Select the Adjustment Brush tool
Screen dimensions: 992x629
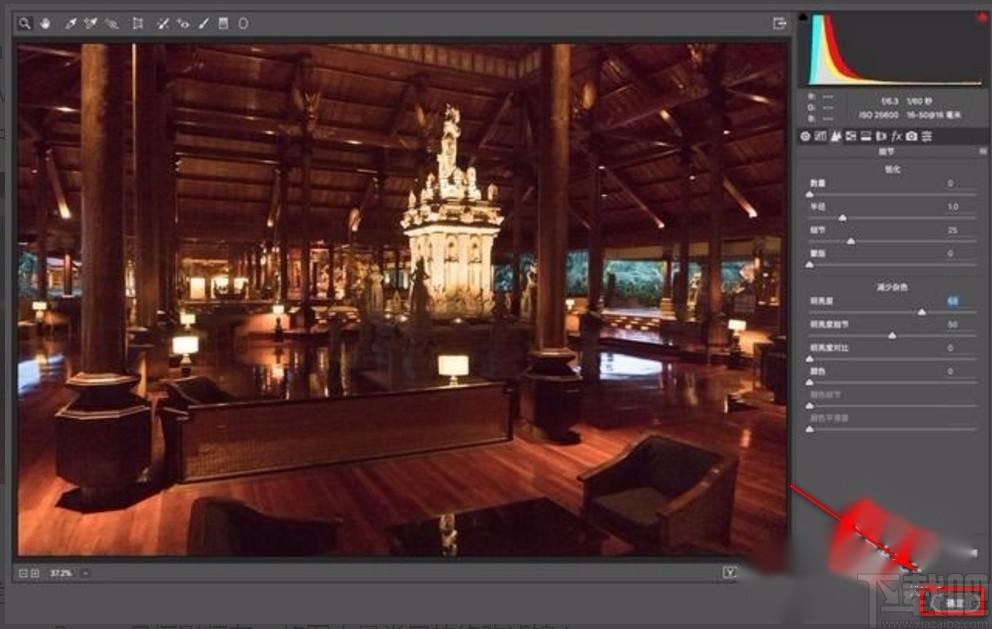[x=203, y=22]
